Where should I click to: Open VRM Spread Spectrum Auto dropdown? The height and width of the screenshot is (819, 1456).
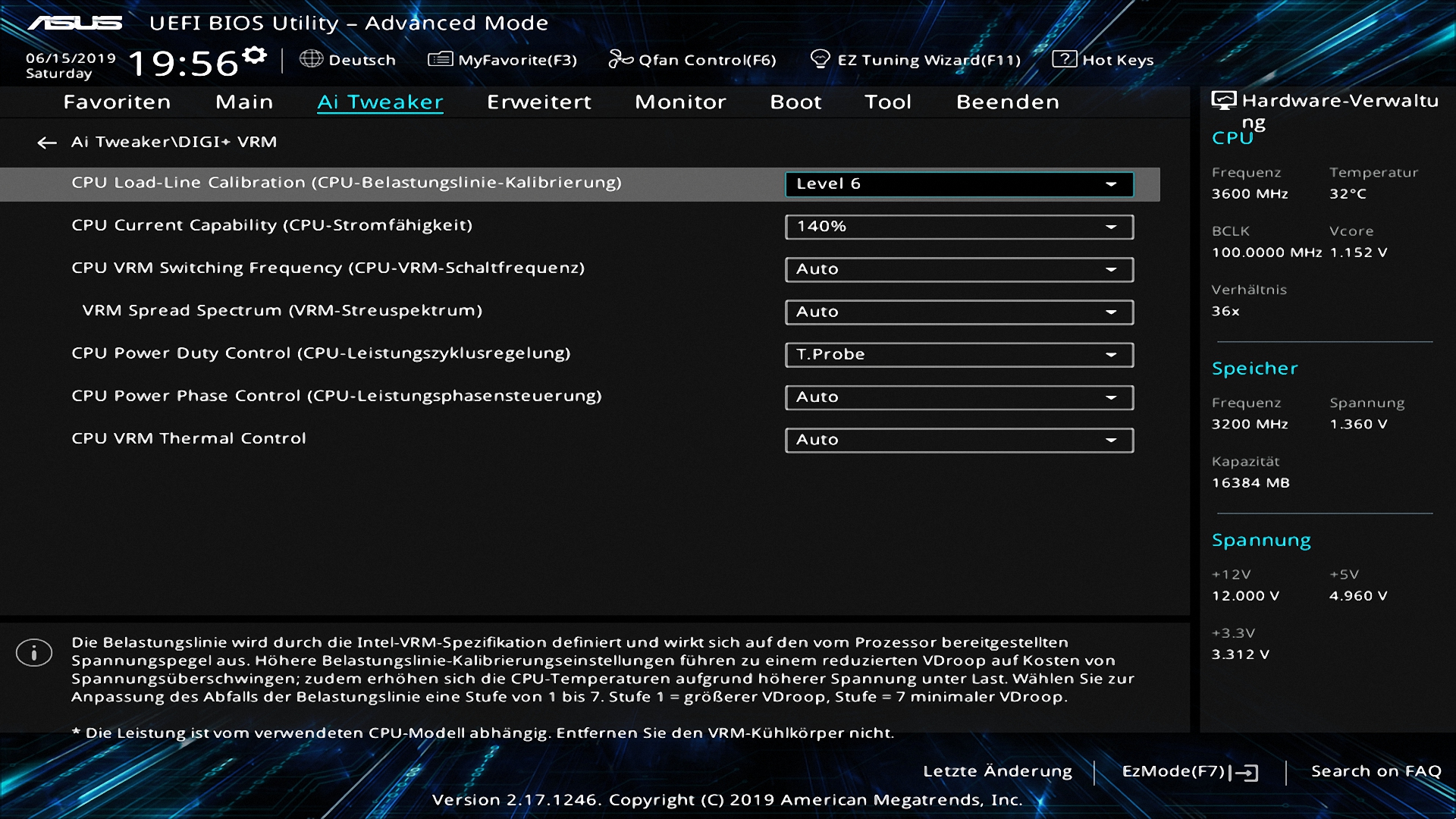(959, 312)
